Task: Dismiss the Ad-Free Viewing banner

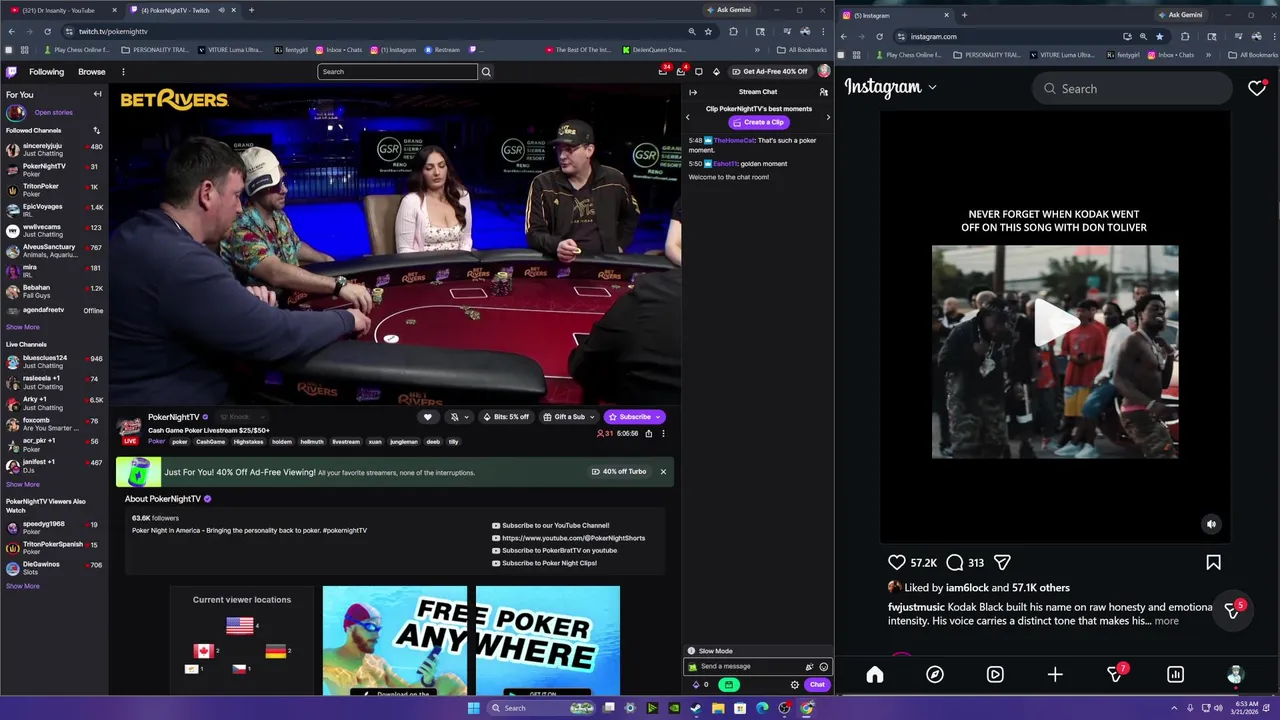Action: [x=663, y=472]
